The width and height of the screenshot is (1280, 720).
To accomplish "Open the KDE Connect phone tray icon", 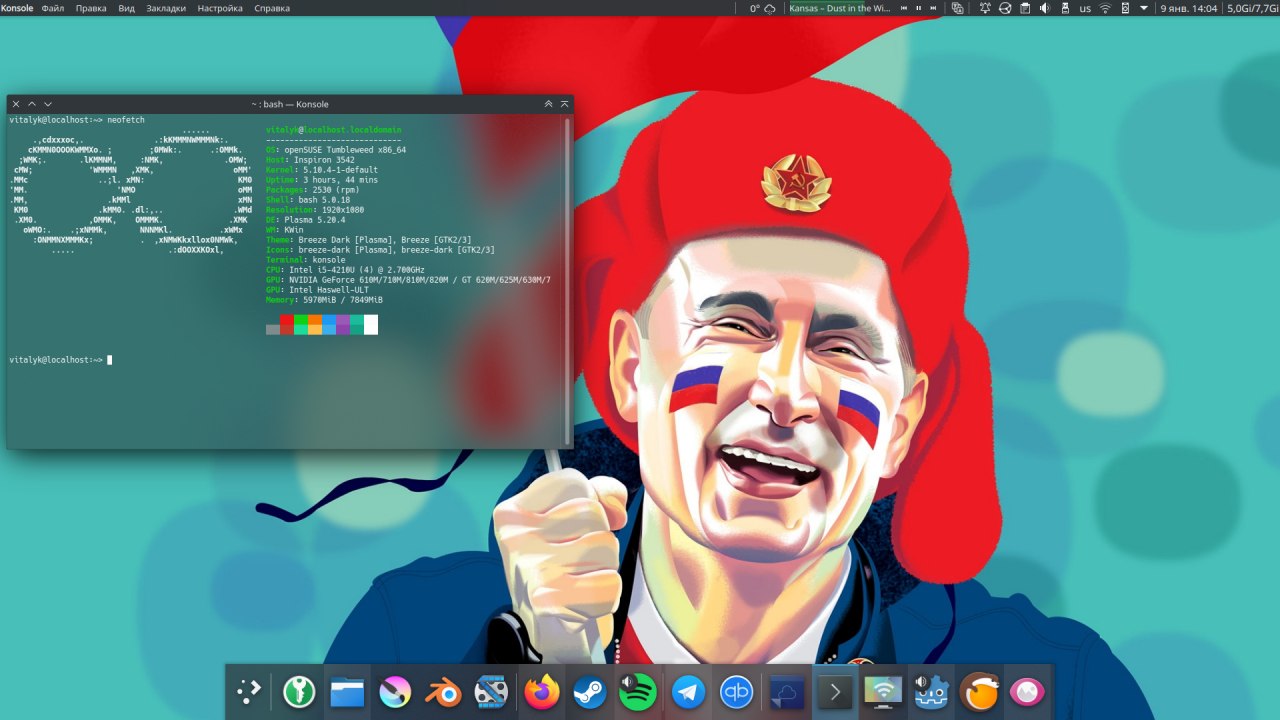I will (1125, 8).
